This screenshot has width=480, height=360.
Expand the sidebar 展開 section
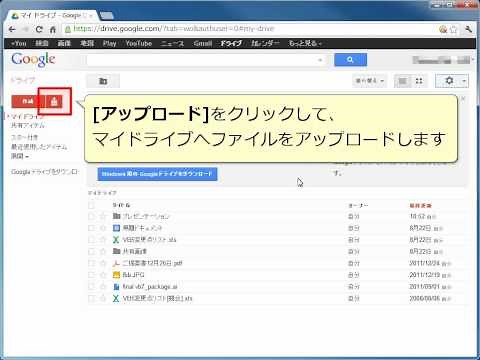(20, 156)
